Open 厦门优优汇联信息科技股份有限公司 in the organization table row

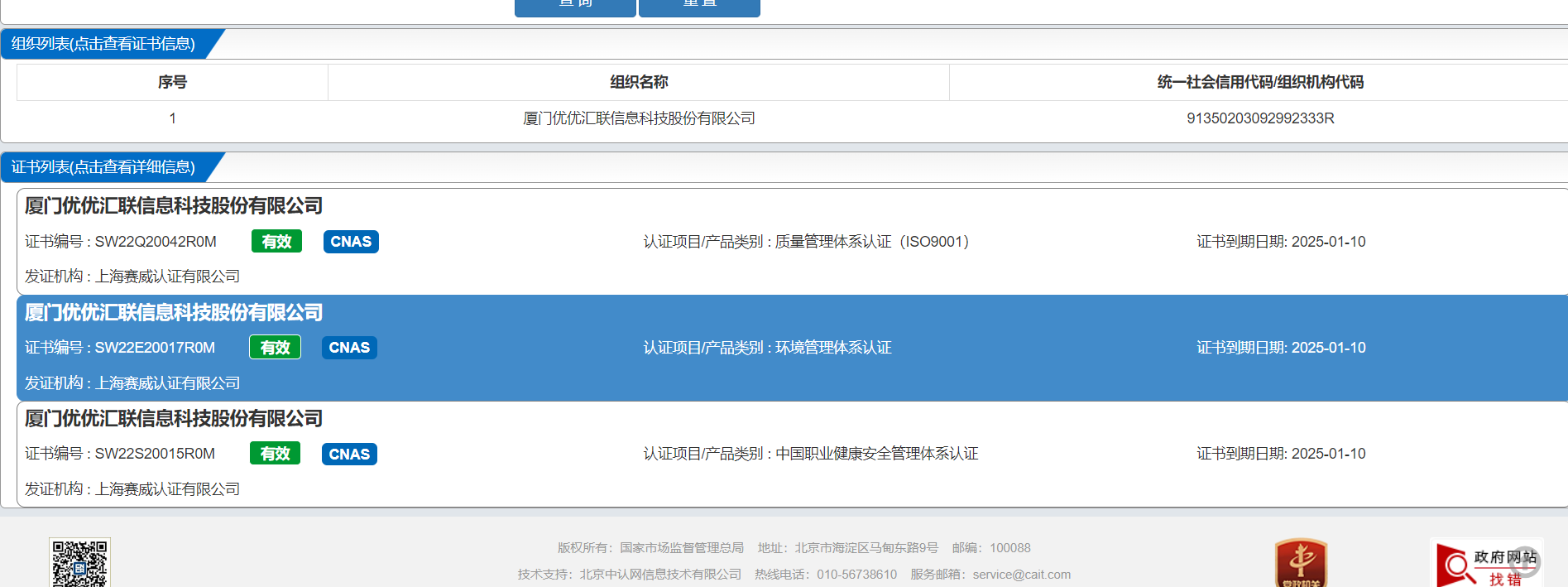click(x=639, y=118)
